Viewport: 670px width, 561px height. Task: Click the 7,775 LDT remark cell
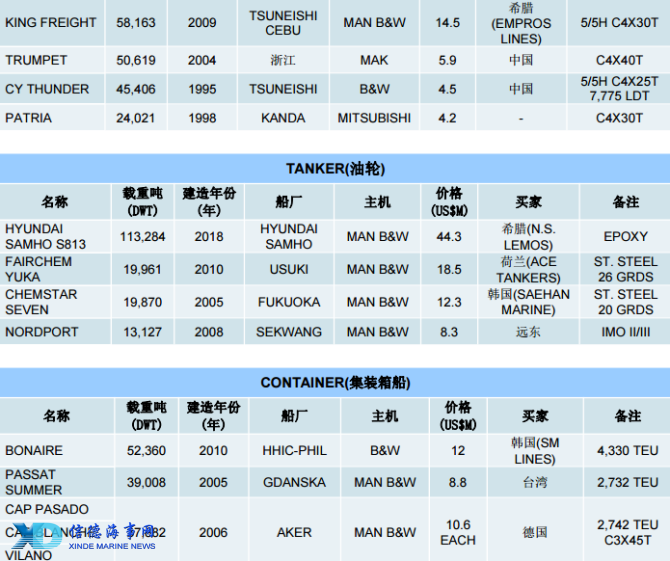click(619, 89)
